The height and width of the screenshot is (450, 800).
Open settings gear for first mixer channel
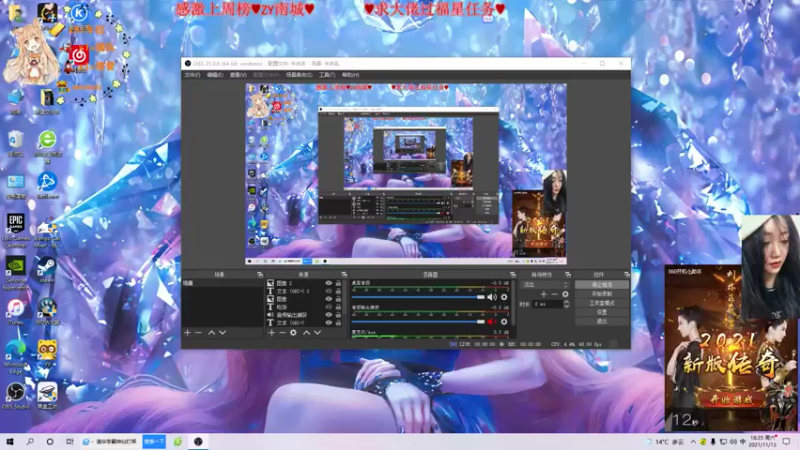(x=504, y=297)
